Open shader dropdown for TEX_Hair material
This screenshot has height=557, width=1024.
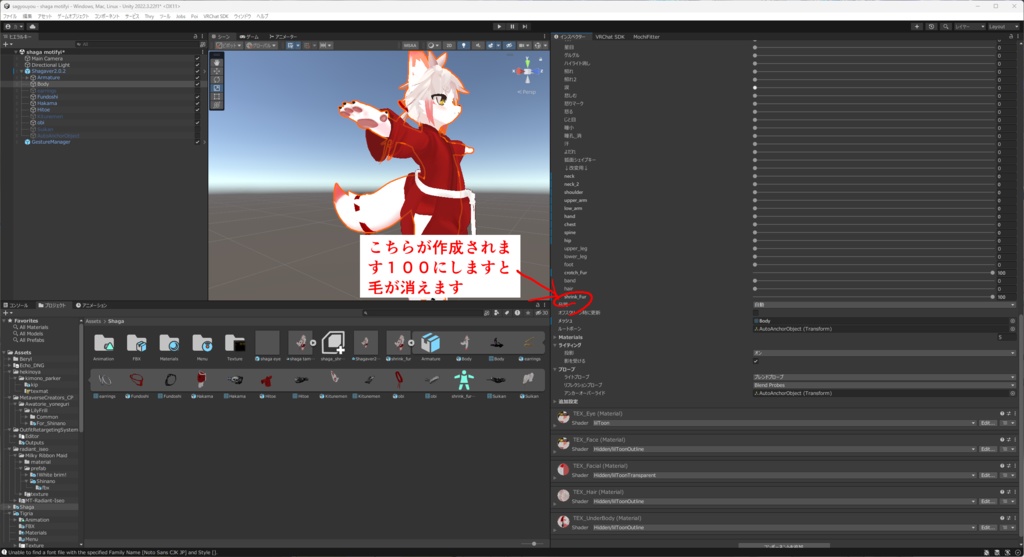pos(784,501)
